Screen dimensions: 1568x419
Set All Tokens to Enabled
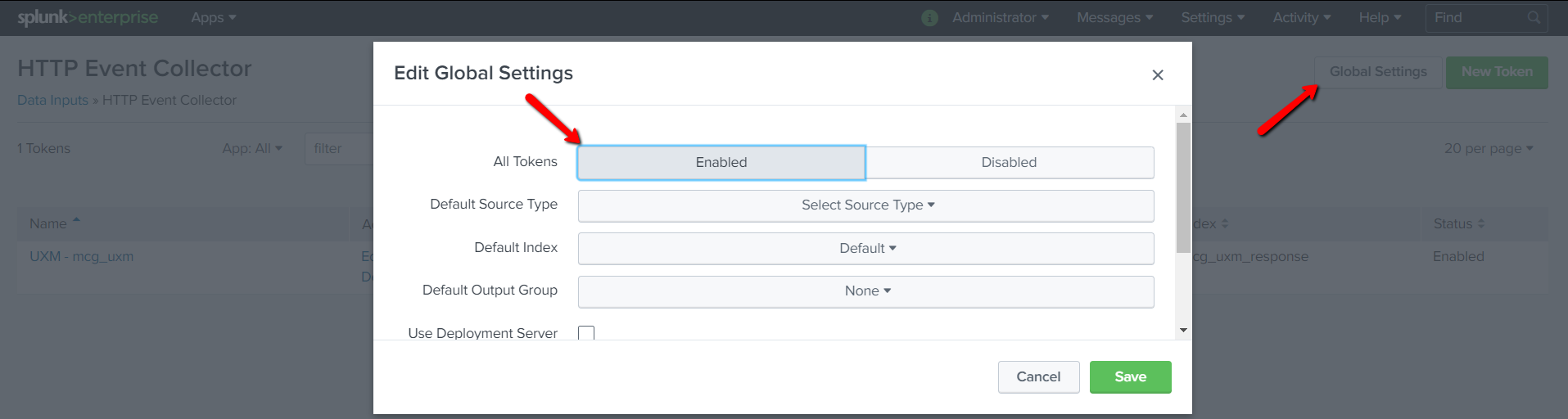721,162
